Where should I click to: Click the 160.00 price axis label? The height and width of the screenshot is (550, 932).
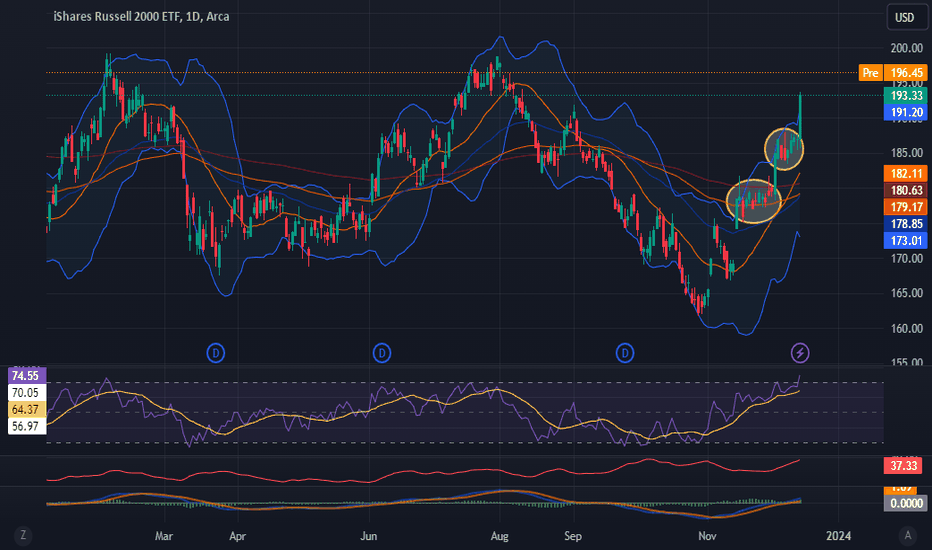pyautogui.click(x=906, y=328)
